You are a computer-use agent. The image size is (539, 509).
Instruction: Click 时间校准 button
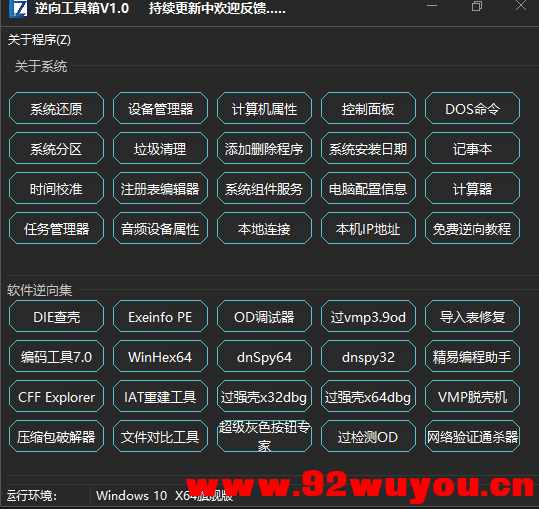pos(56,188)
